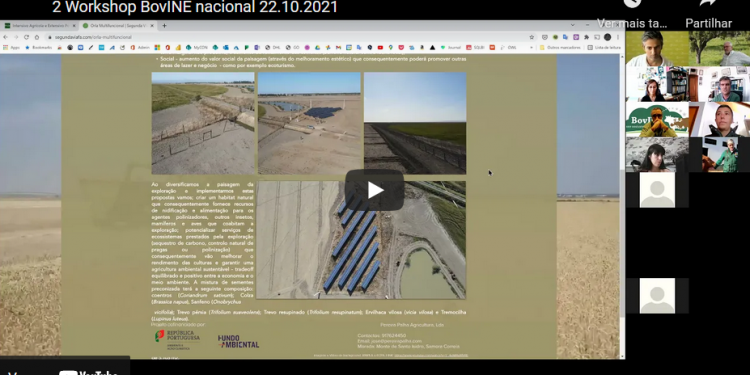Open the Outros marcadores bookmarks folder
The height and width of the screenshot is (375, 750).
point(560,47)
